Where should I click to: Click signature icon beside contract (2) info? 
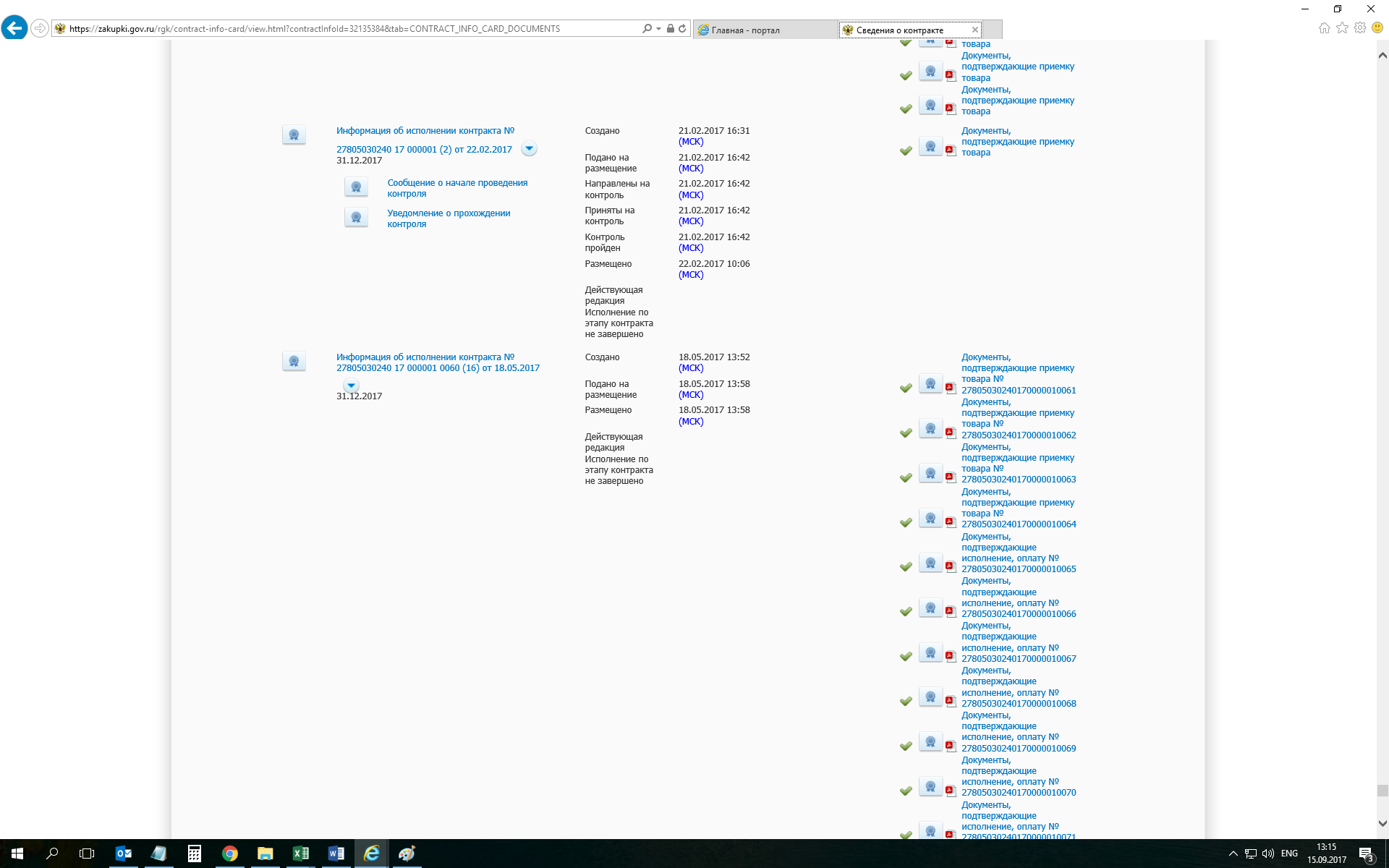pyautogui.click(x=294, y=135)
